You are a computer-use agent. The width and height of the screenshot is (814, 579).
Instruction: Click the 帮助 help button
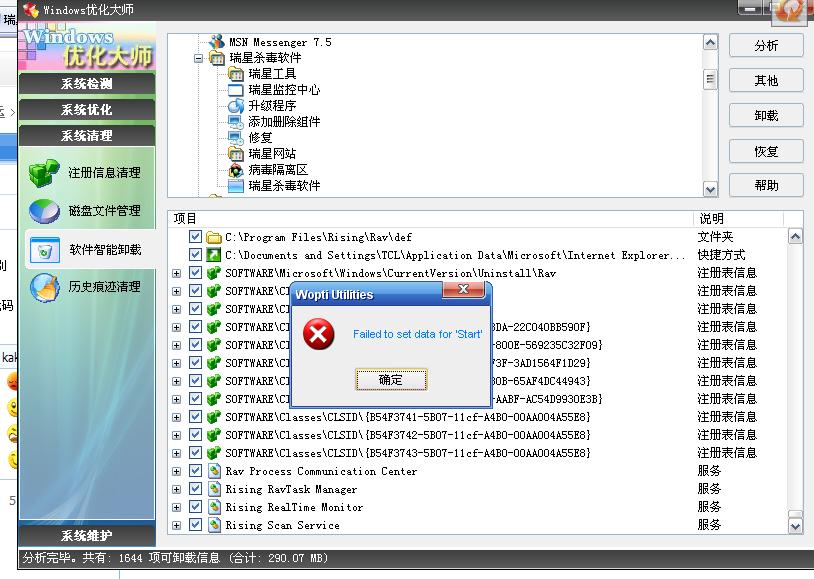click(x=766, y=185)
